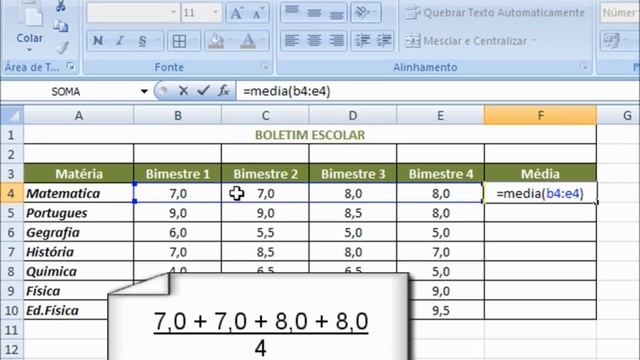640x360 pixels.
Task: Open the Fonte dialog launcher
Action: click(x=264, y=67)
